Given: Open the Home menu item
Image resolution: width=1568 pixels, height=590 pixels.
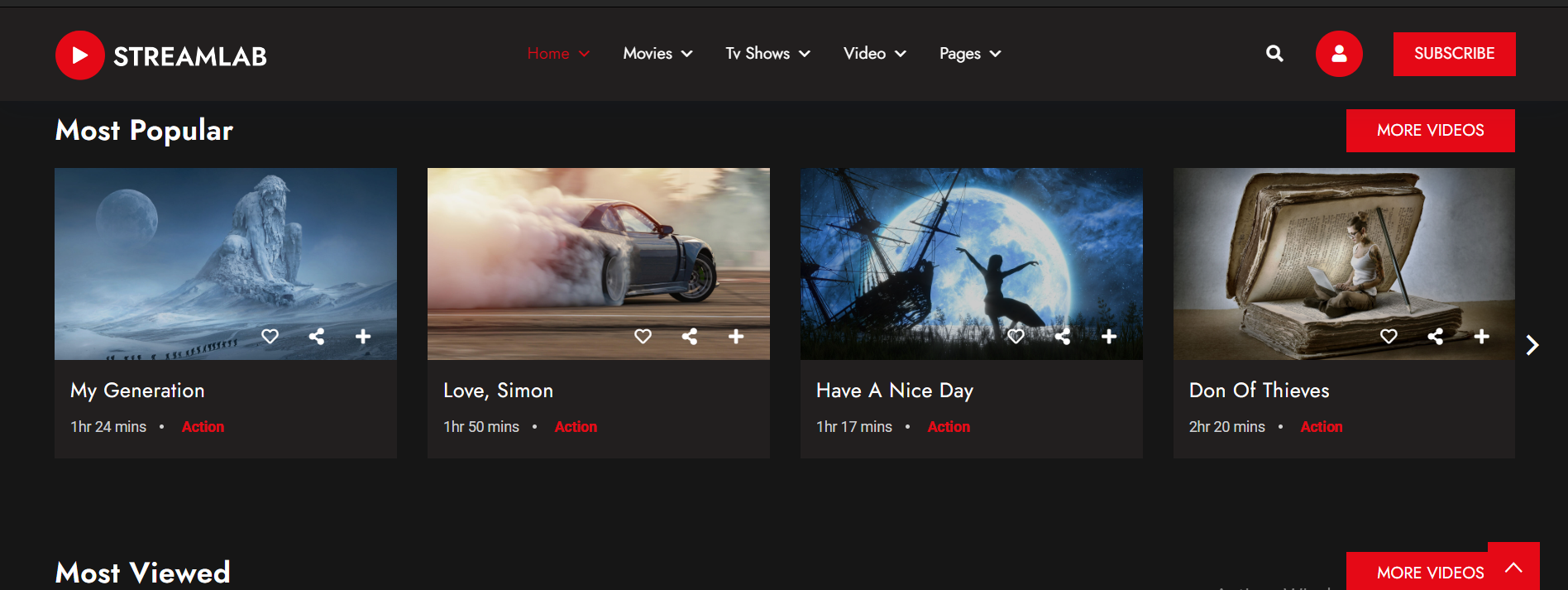Looking at the screenshot, I should click(548, 54).
